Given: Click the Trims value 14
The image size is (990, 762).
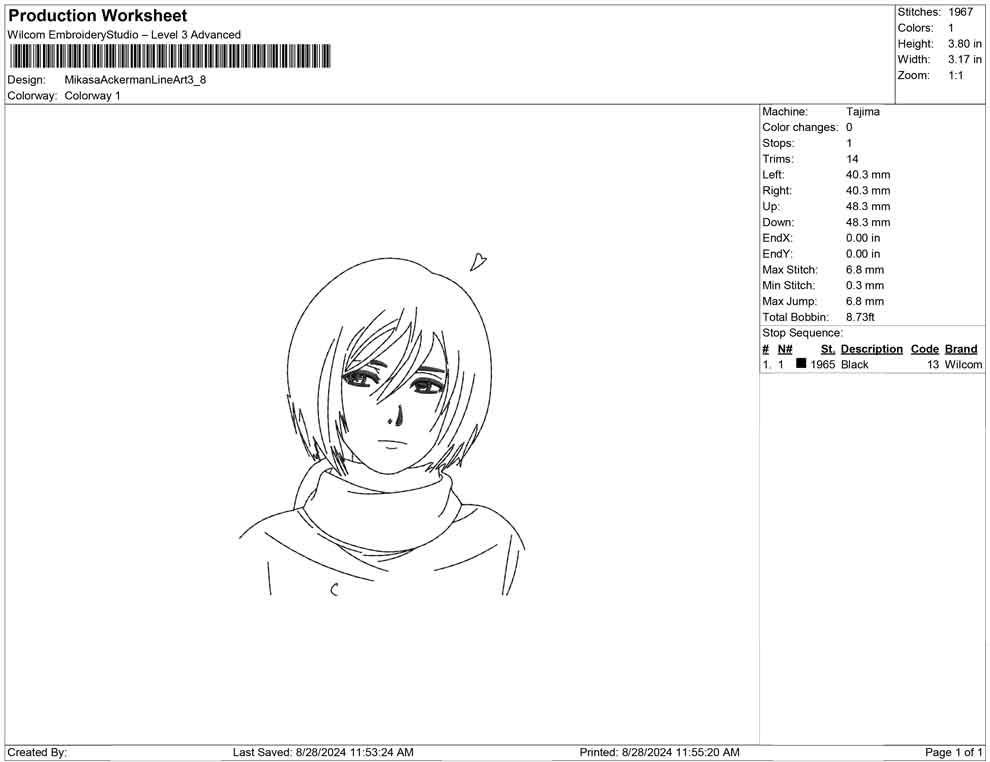Looking at the screenshot, I should pyautogui.click(x=852, y=159).
